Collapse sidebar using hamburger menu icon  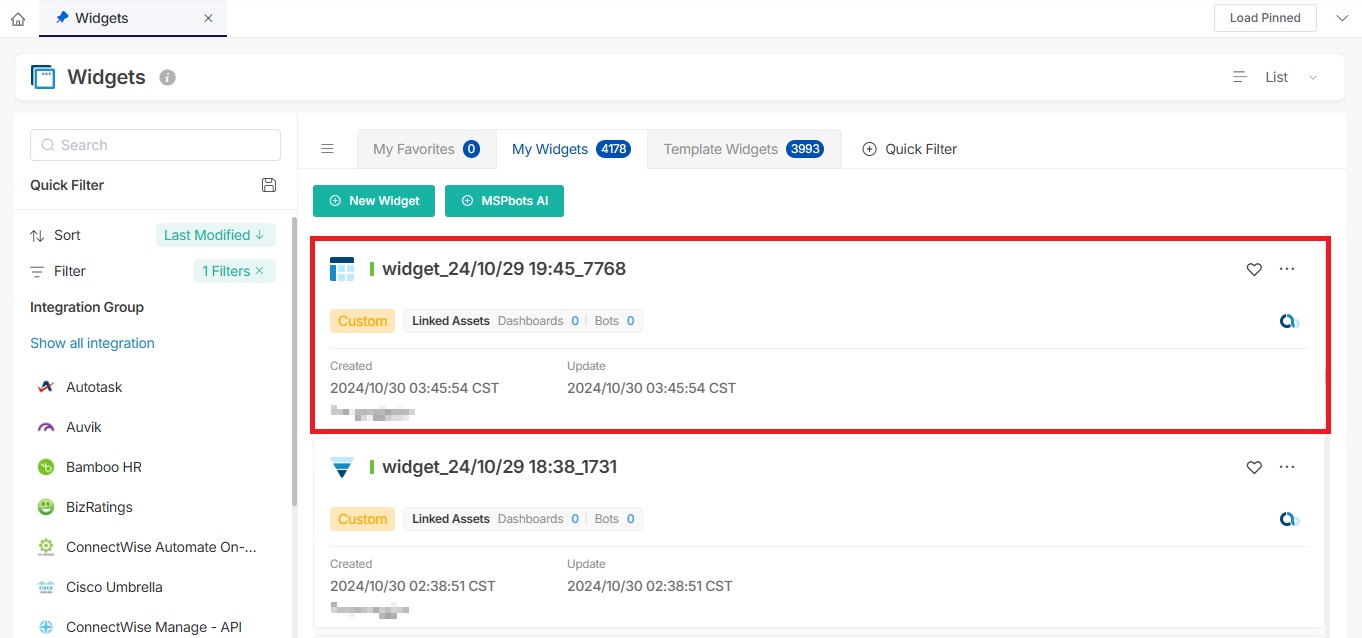pos(327,149)
